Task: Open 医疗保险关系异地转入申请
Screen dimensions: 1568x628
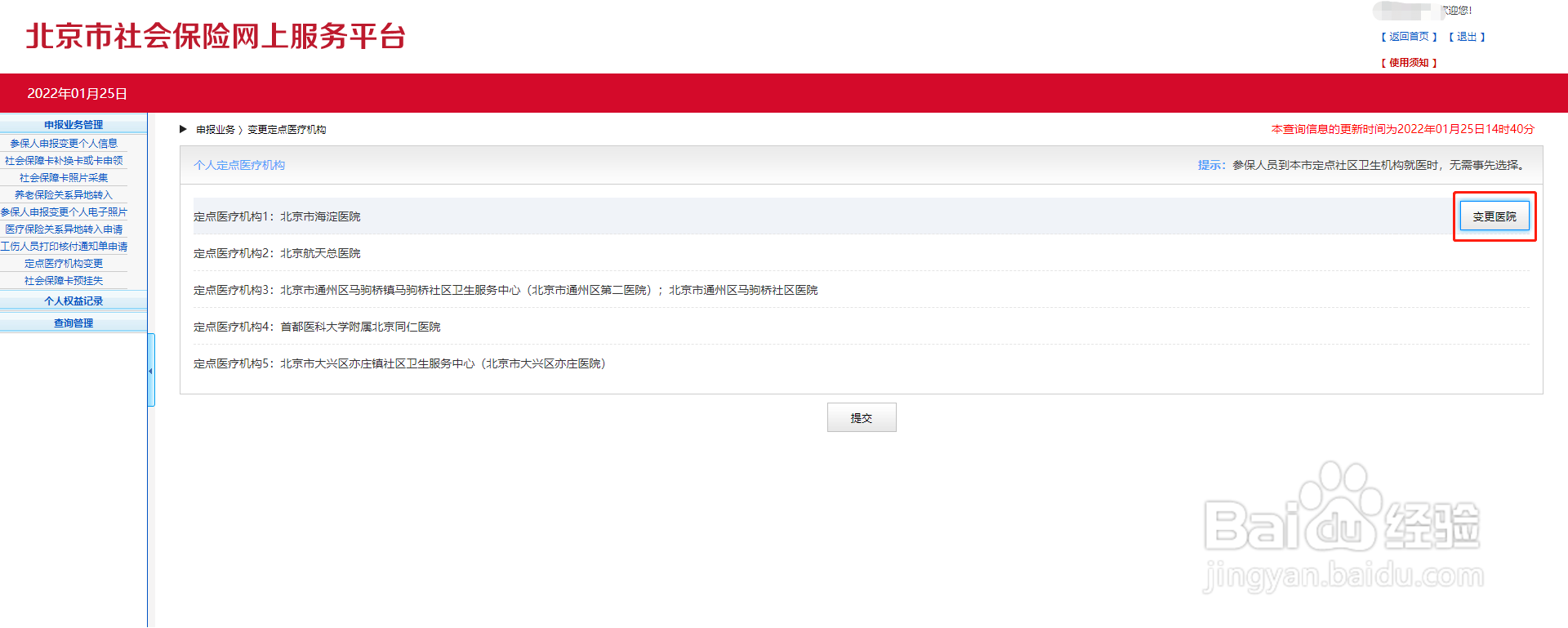Action: click(64, 229)
